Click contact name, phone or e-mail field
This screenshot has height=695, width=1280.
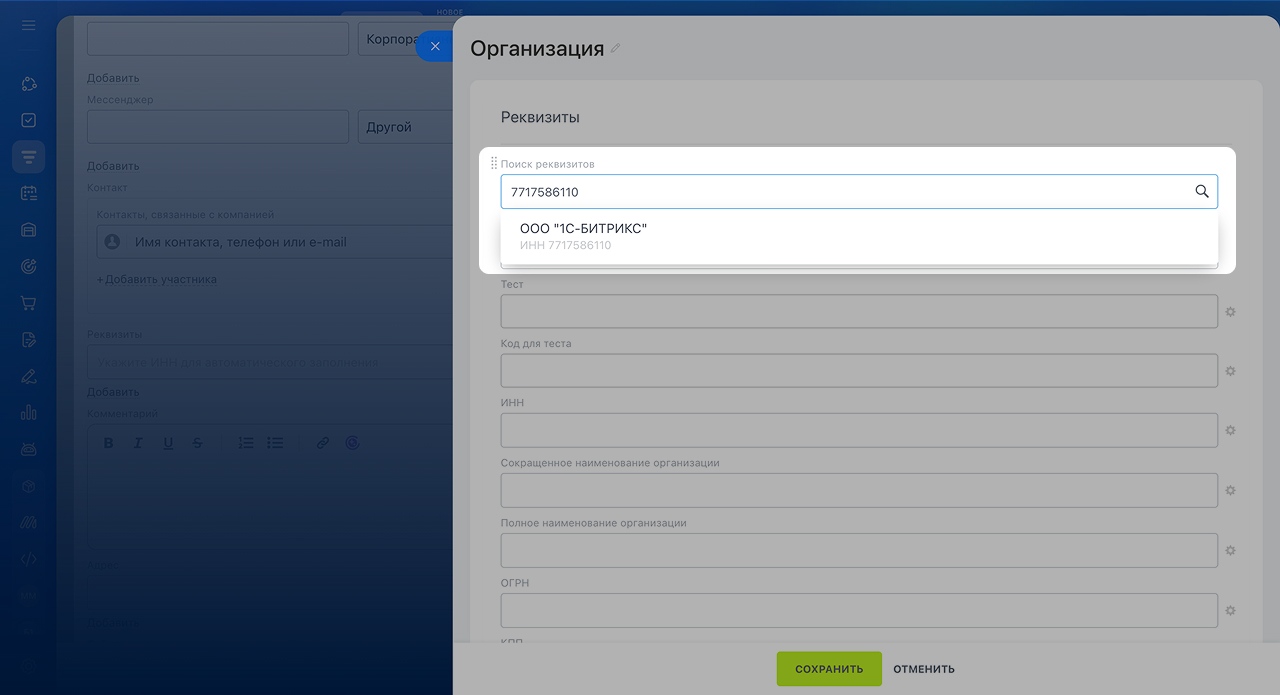275,242
